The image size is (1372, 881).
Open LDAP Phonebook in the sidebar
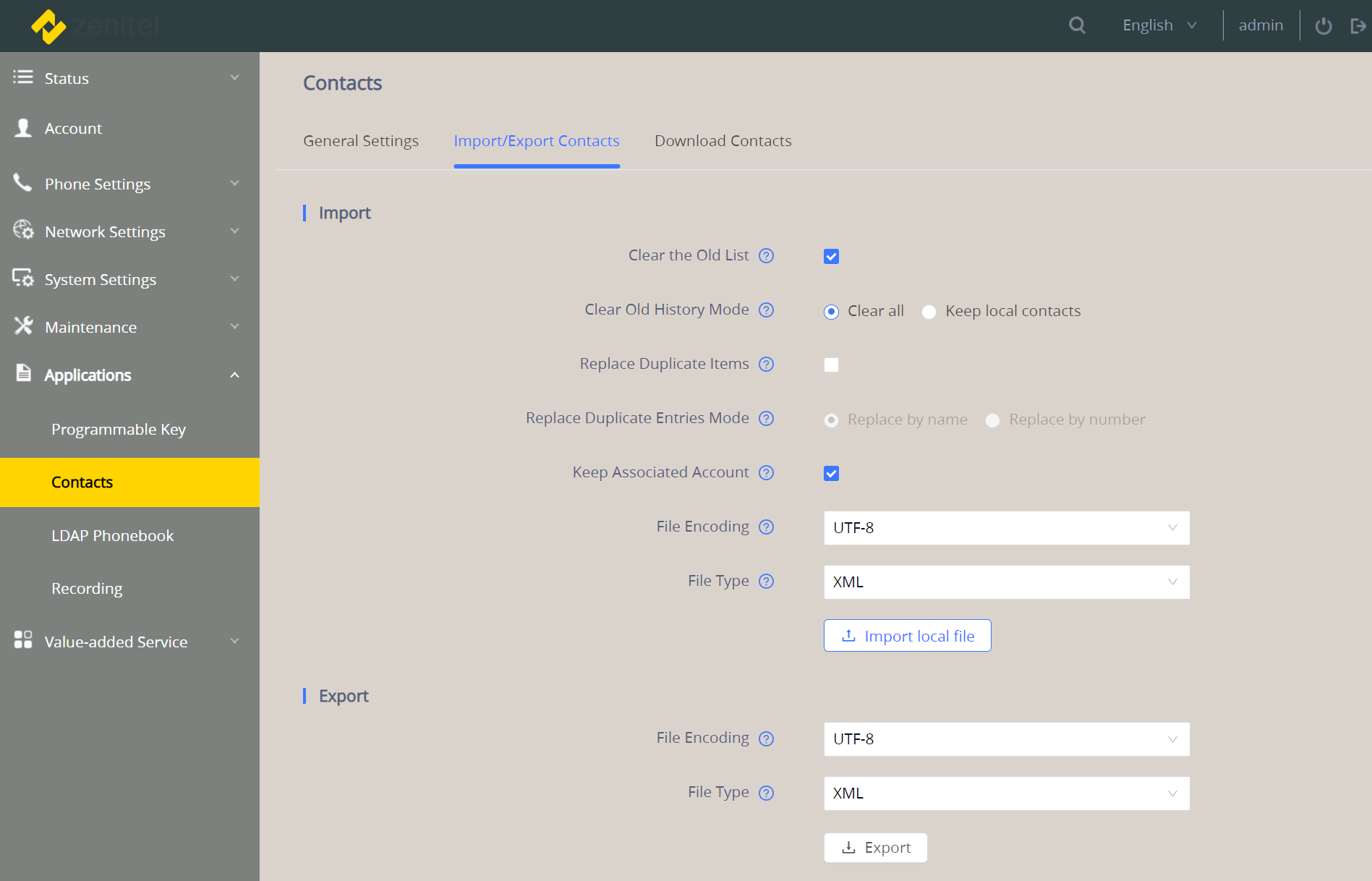pyautogui.click(x=112, y=536)
